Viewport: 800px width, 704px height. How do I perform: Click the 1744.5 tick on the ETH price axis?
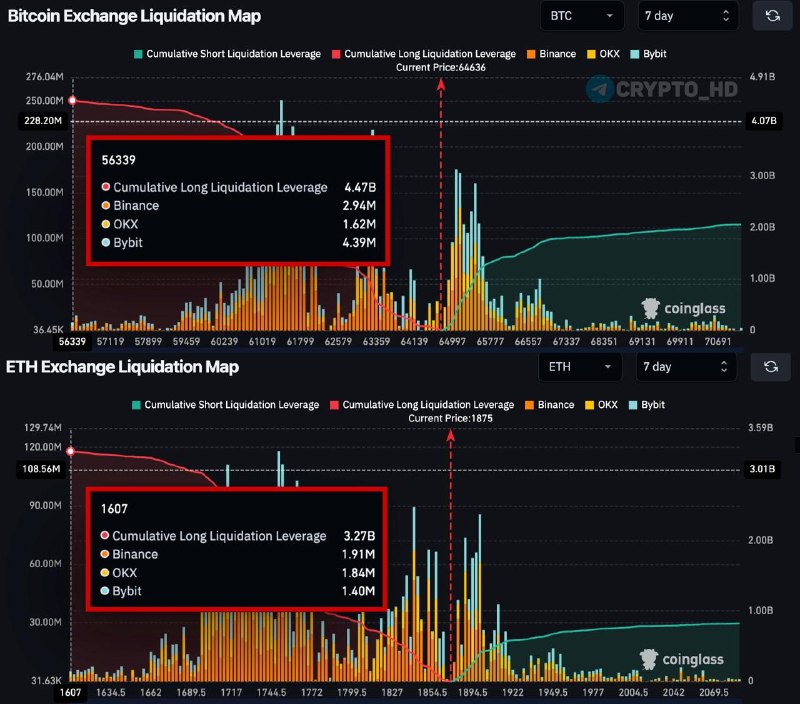point(271,692)
